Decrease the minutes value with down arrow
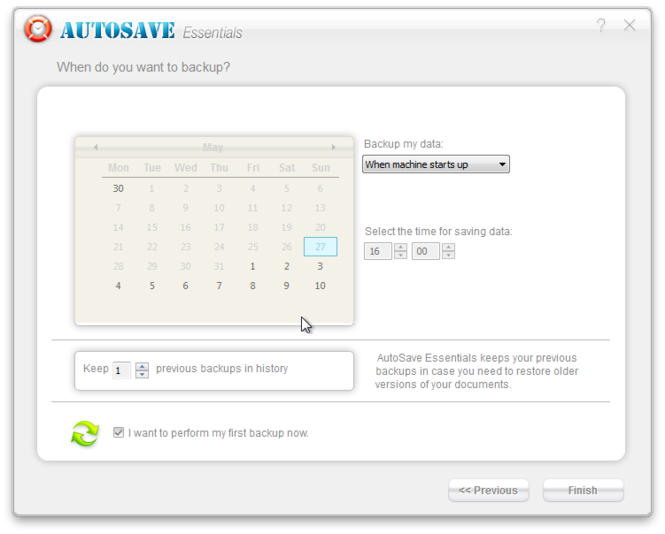The image size is (665, 534). click(448, 255)
